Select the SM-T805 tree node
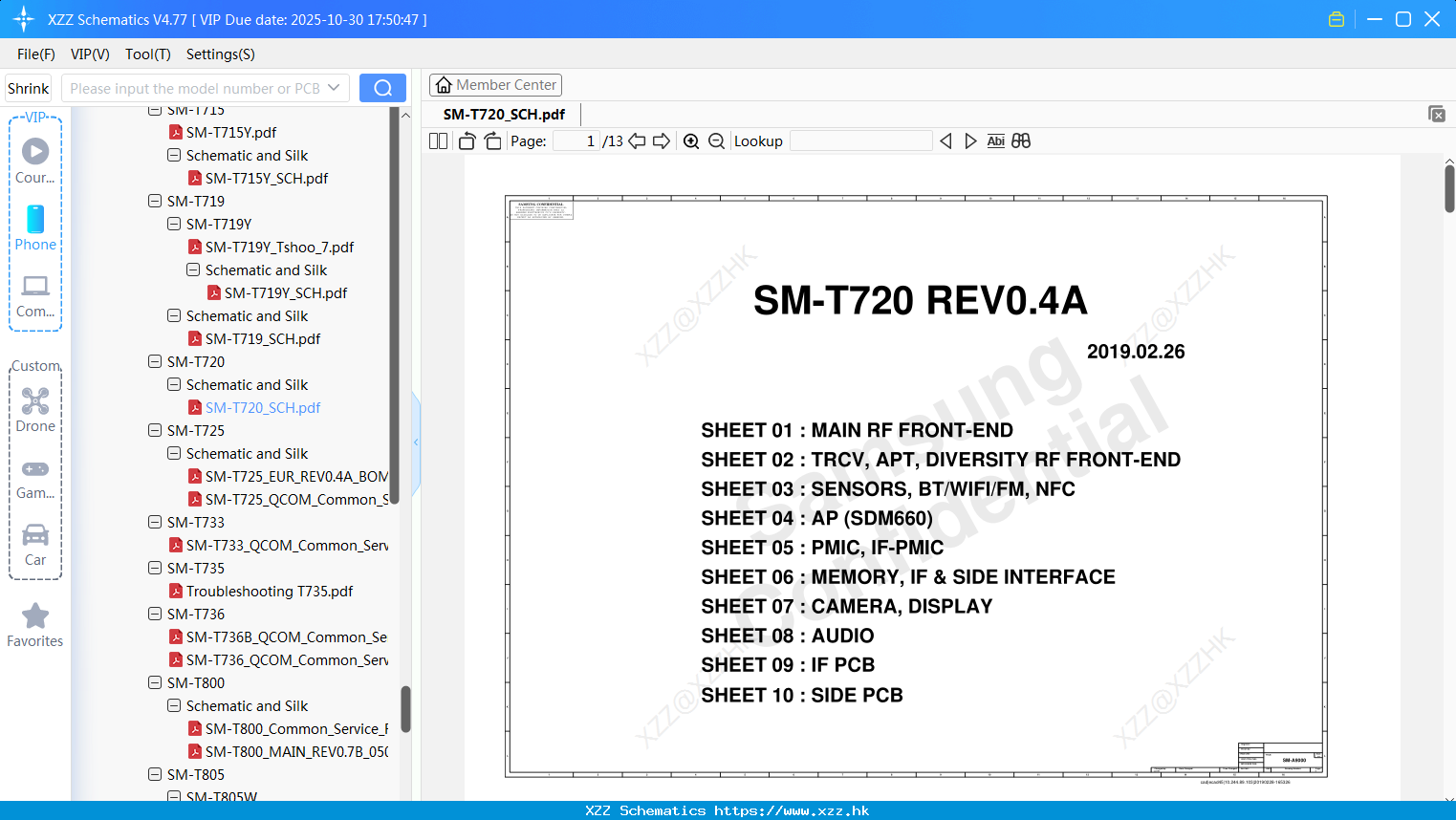Viewport: 1456px width, 820px height. [x=196, y=774]
